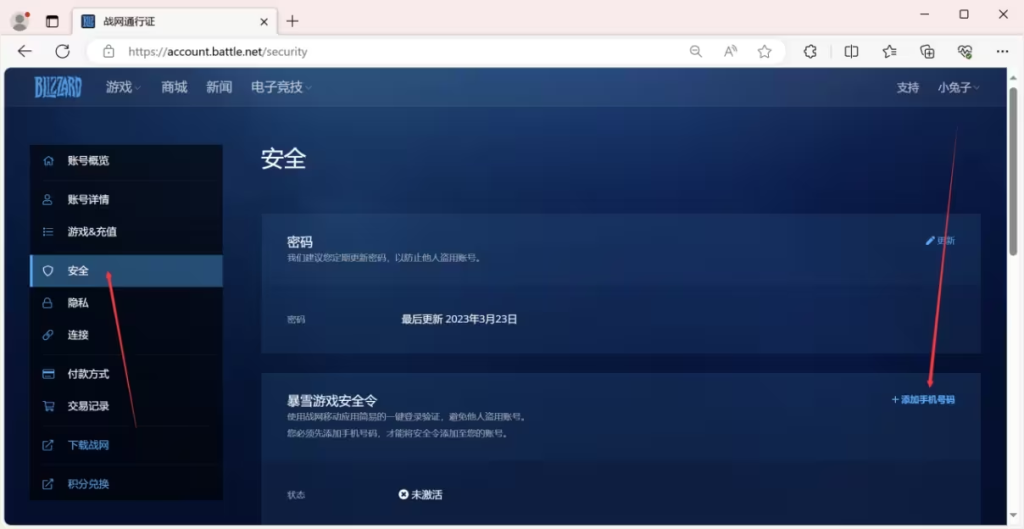Viewport: 1024px width, 529px height.
Task: Expand the 游戏 dropdown menu
Action: click(123, 88)
